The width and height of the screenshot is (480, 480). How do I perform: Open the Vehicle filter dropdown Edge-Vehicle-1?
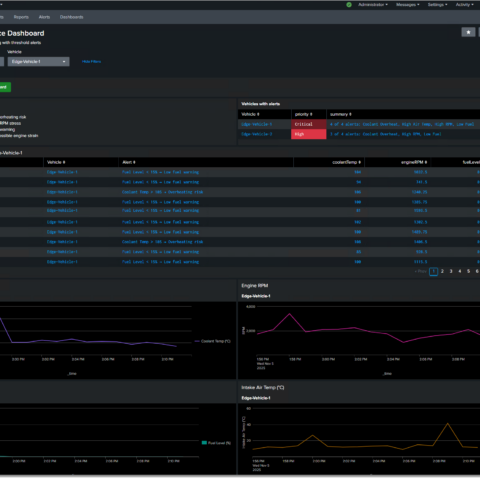coord(39,62)
